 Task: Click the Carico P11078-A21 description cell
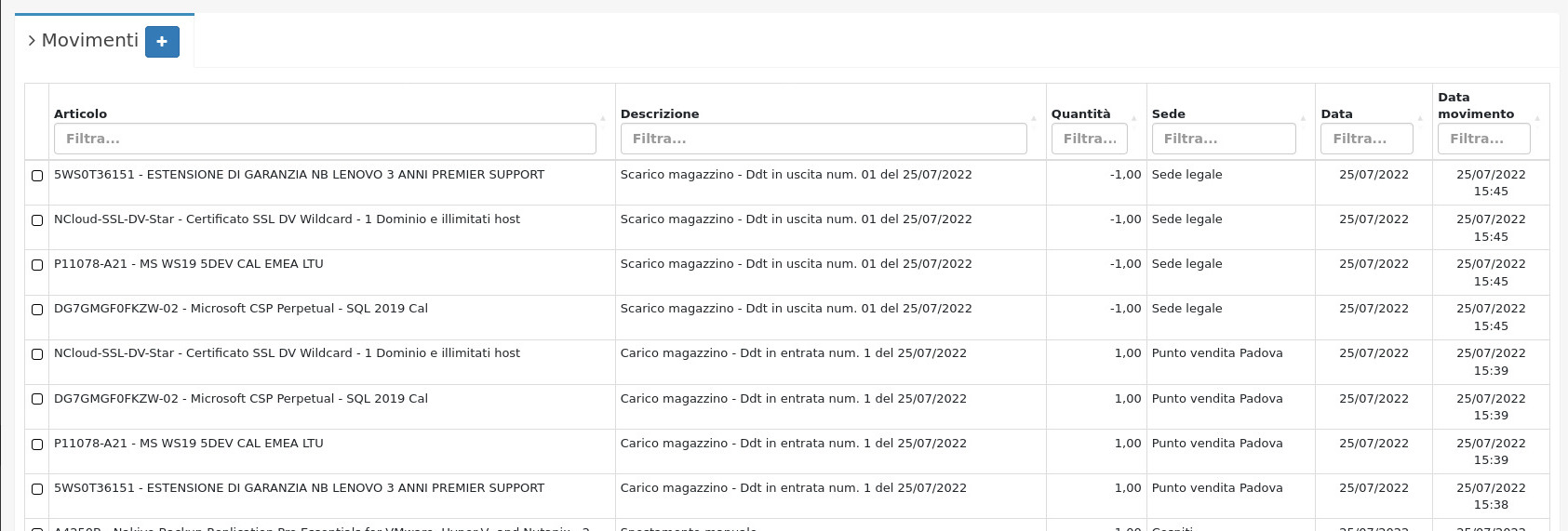793,444
